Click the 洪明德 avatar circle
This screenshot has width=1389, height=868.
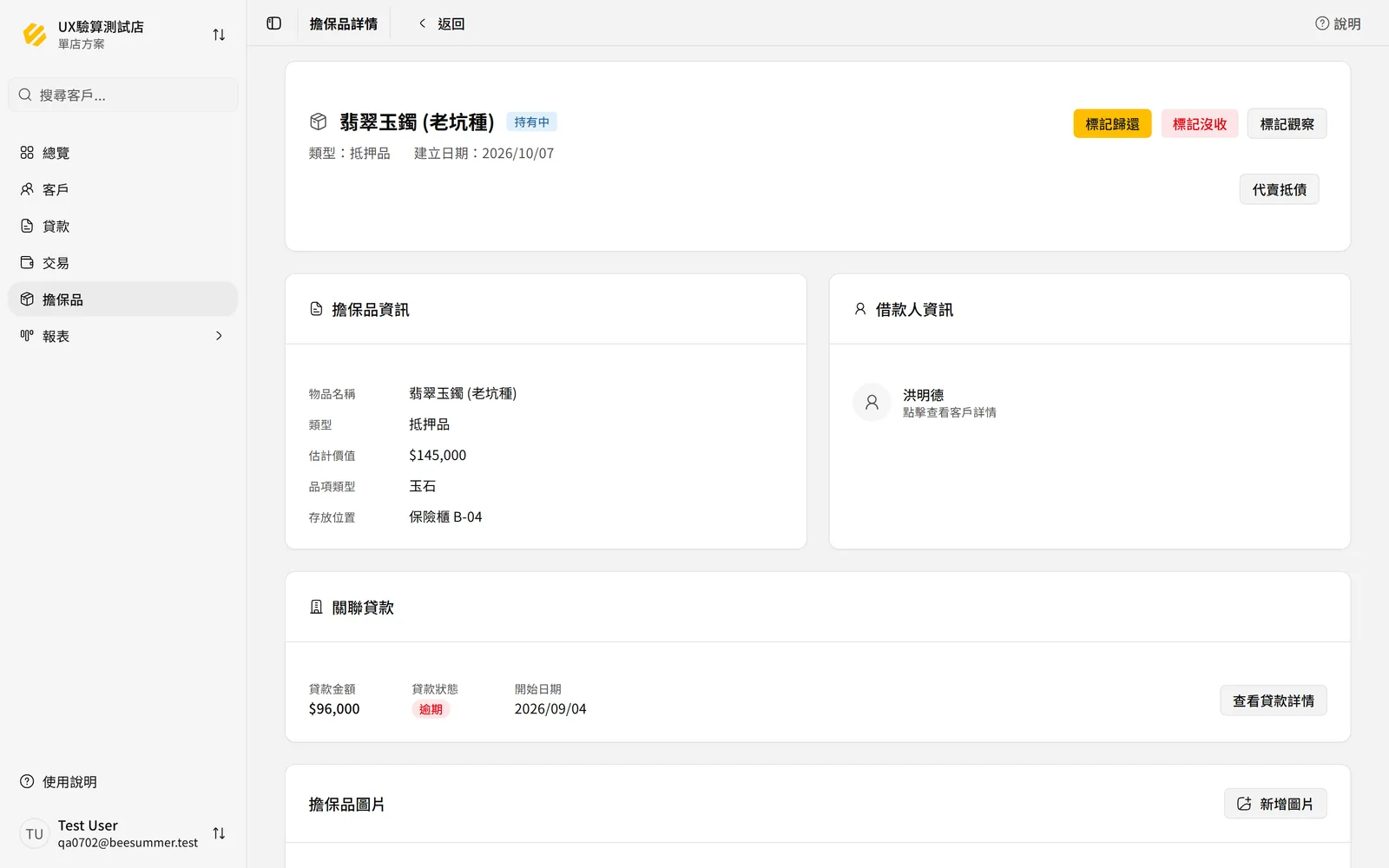pos(872,402)
